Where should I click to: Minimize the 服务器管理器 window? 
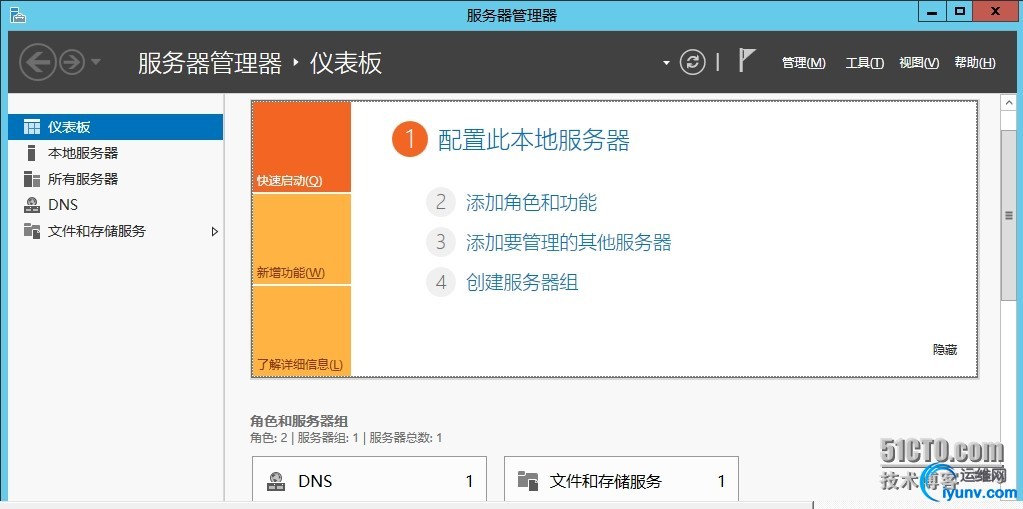coord(934,10)
